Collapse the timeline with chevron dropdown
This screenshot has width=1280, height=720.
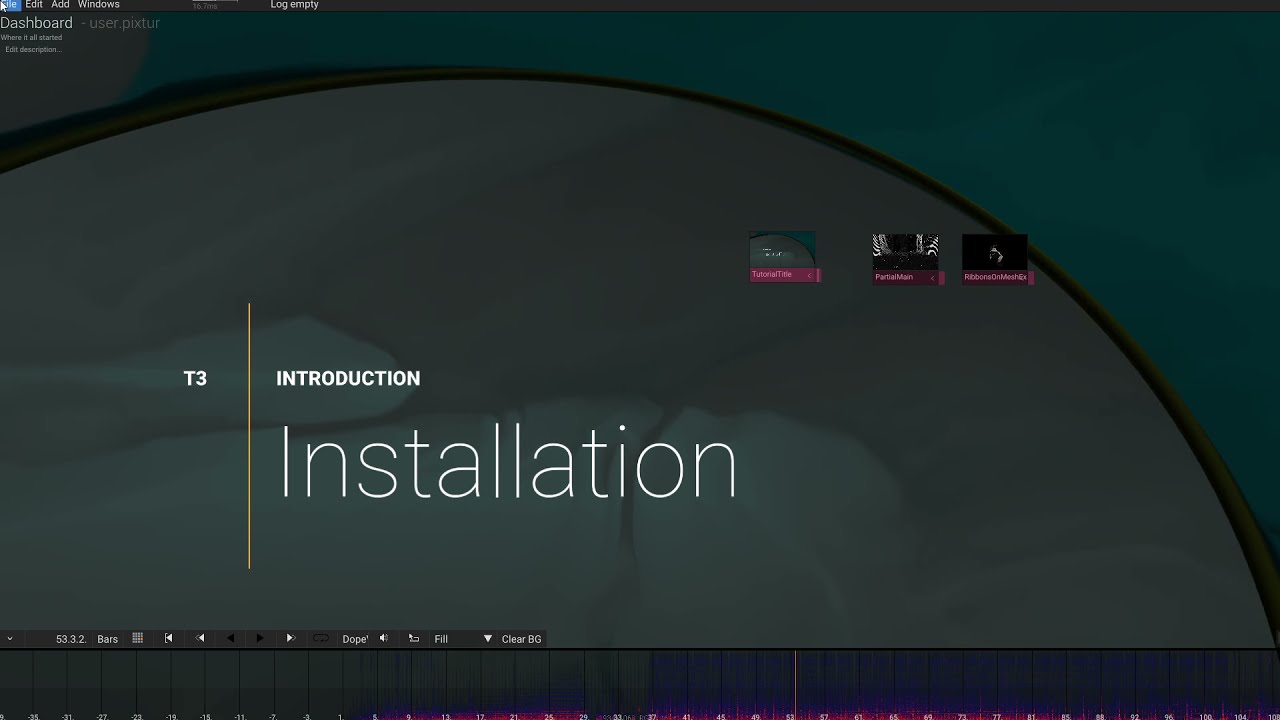[x=9, y=639]
